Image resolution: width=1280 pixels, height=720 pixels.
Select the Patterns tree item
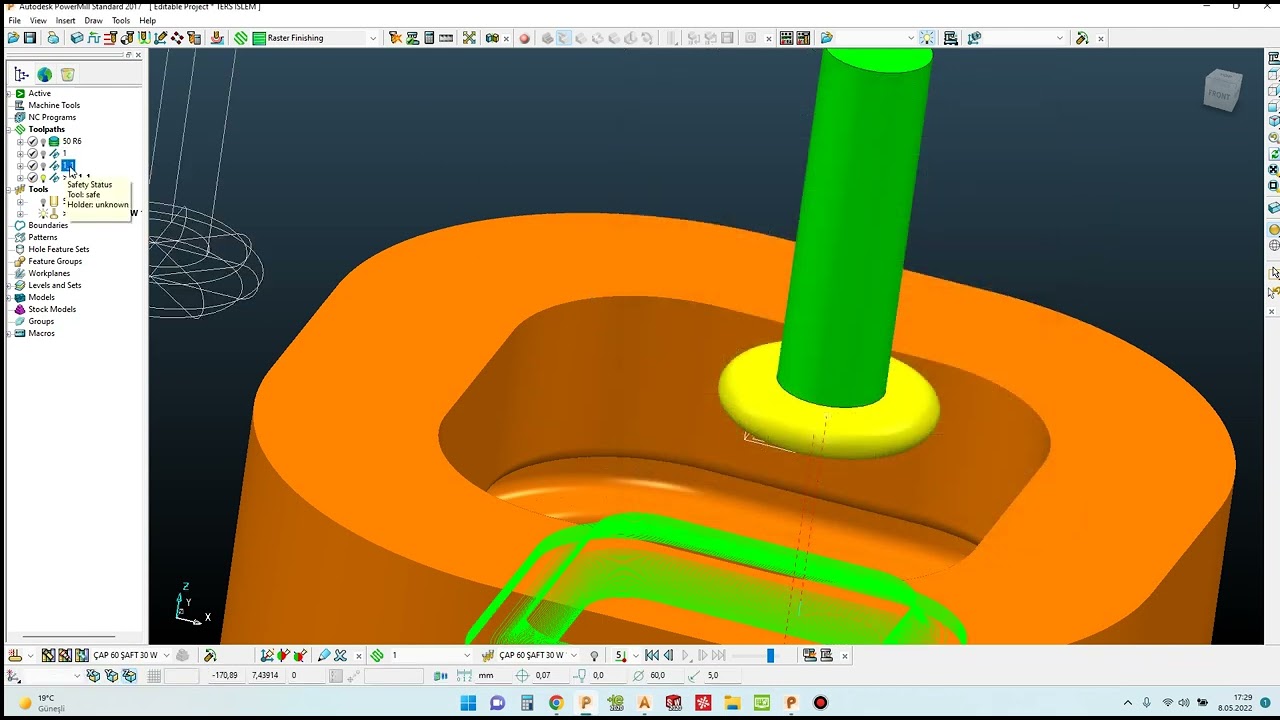pos(42,237)
